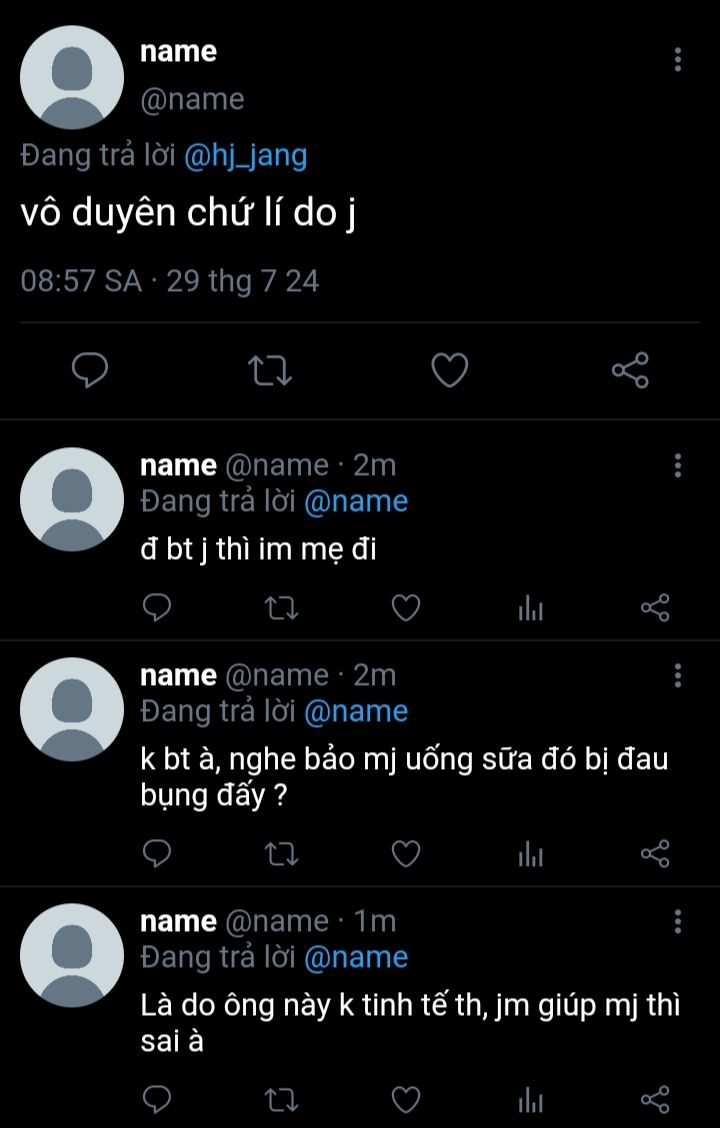Click the @hj_jang mention link

coord(246,156)
